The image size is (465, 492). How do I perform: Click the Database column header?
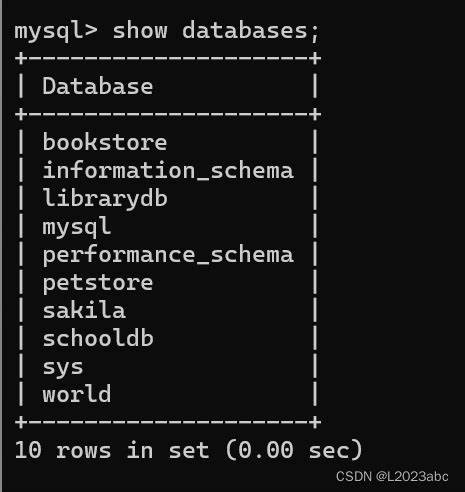[98, 86]
